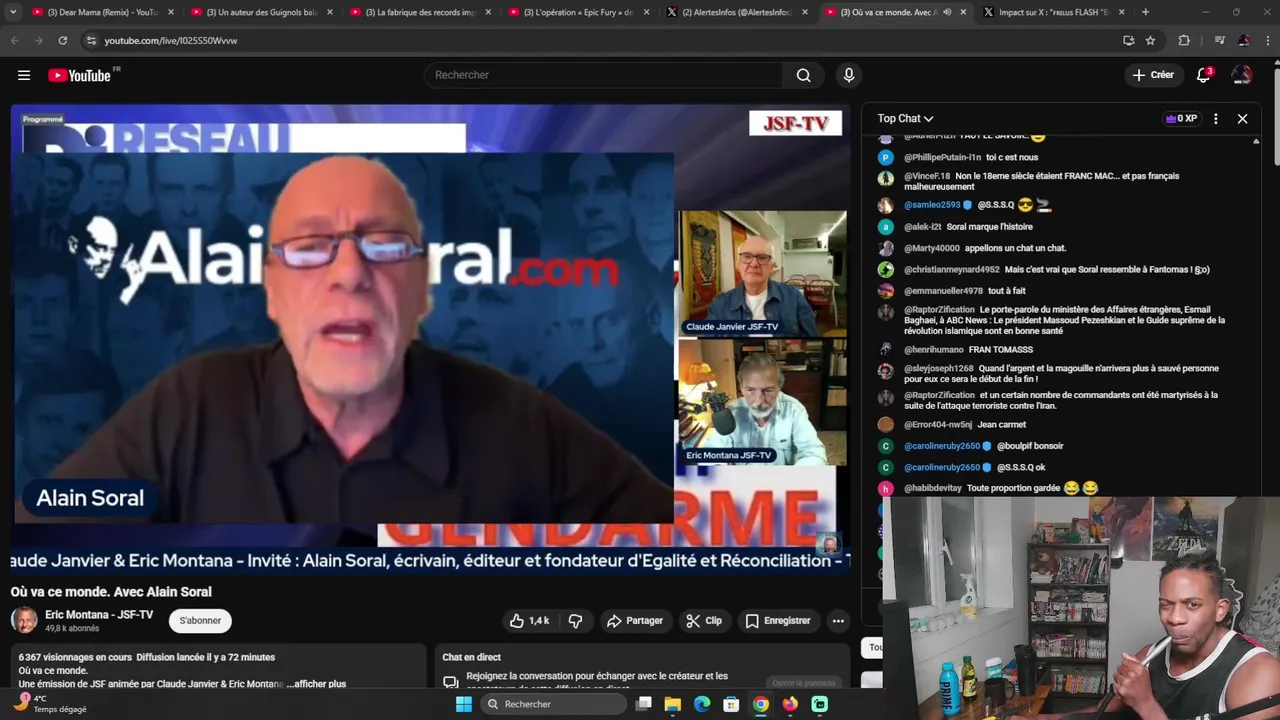Open the Créer menu button

[1153, 75]
